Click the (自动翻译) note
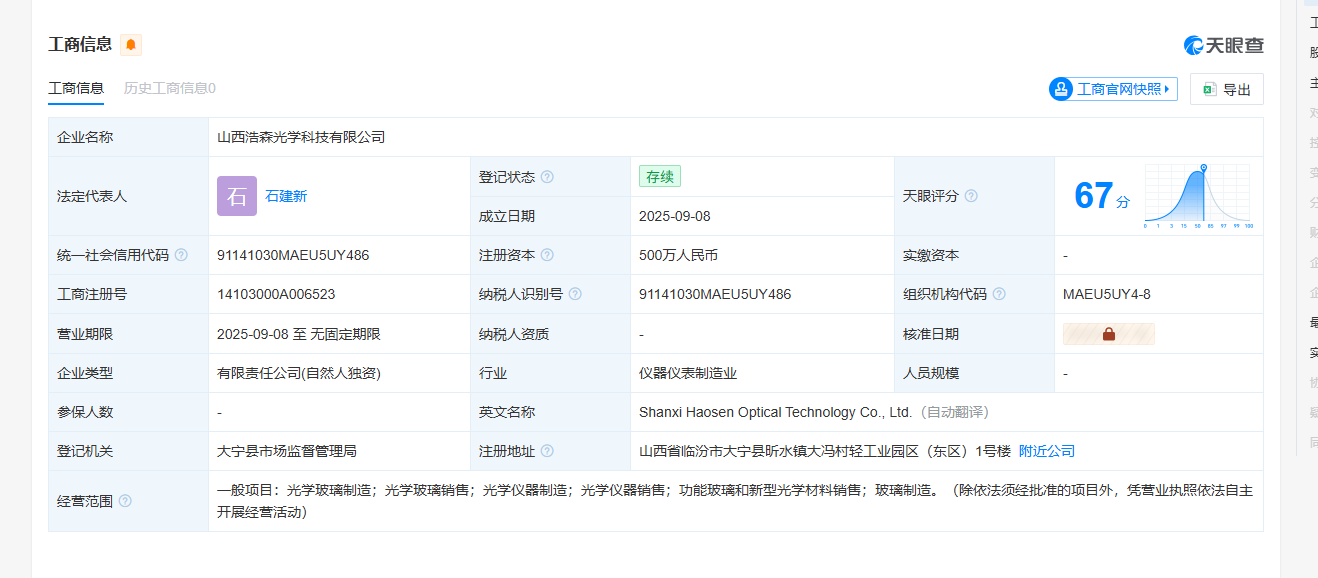The width and height of the screenshot is (1318, 578). click(x=954, y=412)
